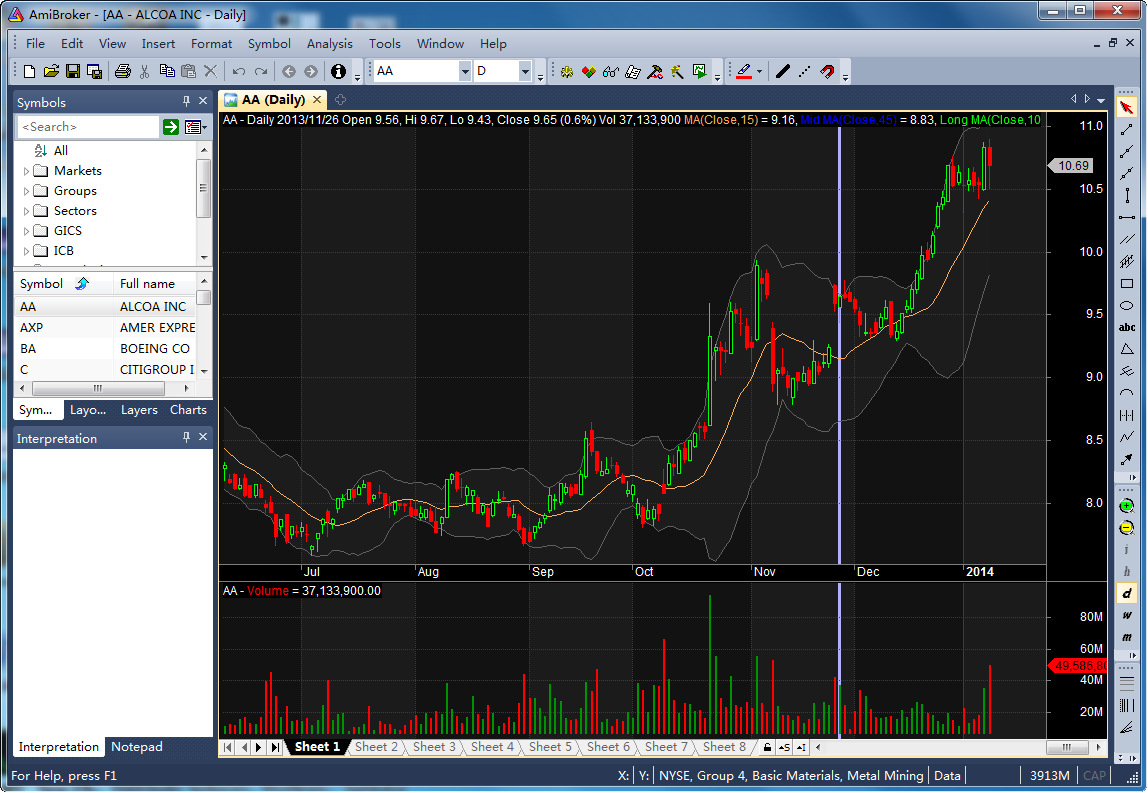Toggle the select arrow pointer tool
The width and height of the screenshot is (1148, 793).
click(1127, 108)
